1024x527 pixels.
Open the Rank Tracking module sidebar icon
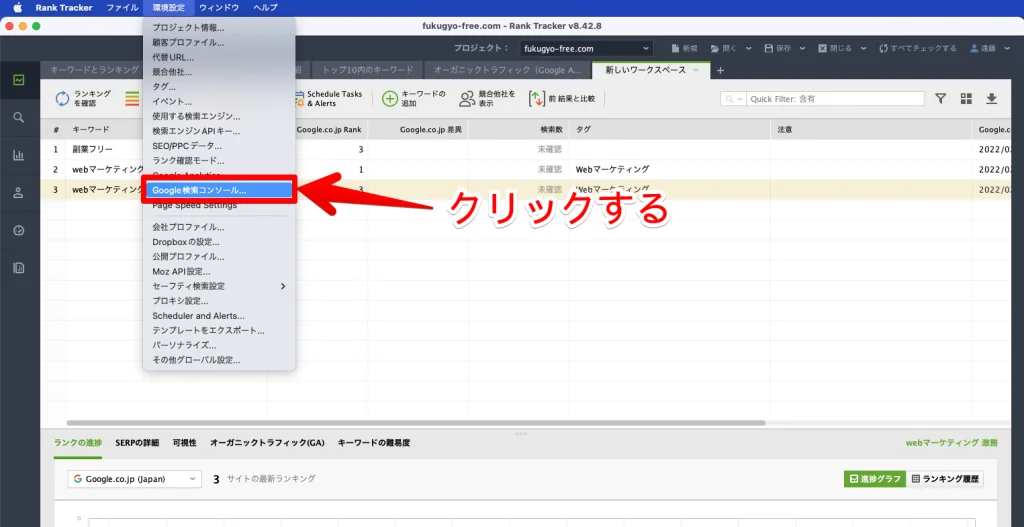coord(19,80)
